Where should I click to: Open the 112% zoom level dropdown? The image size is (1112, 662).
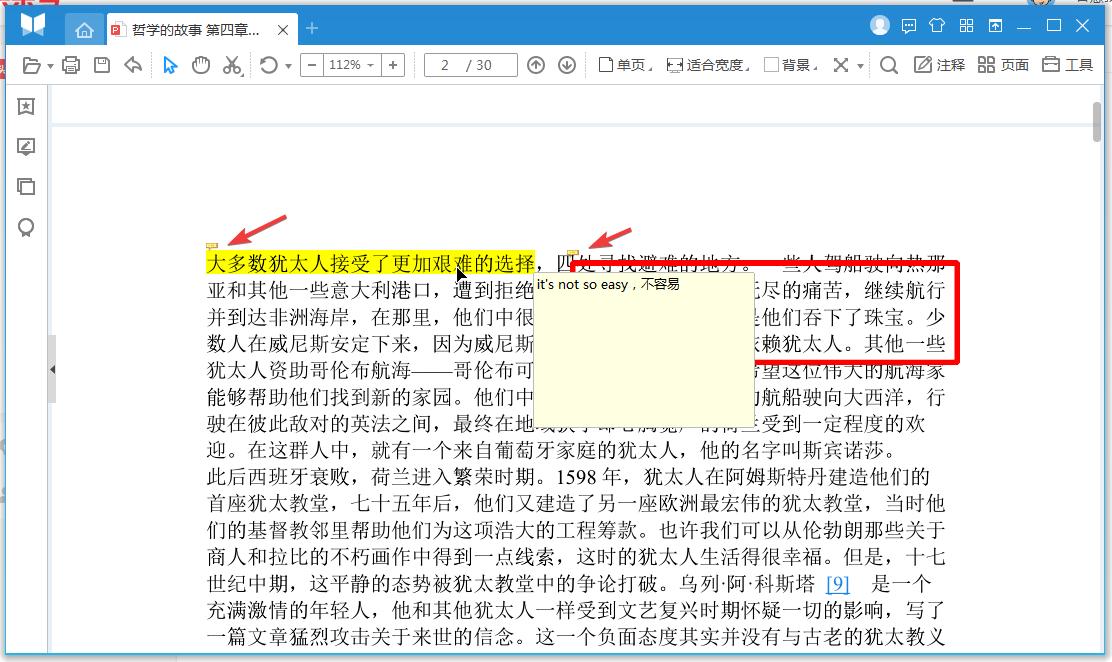point(351,66)
